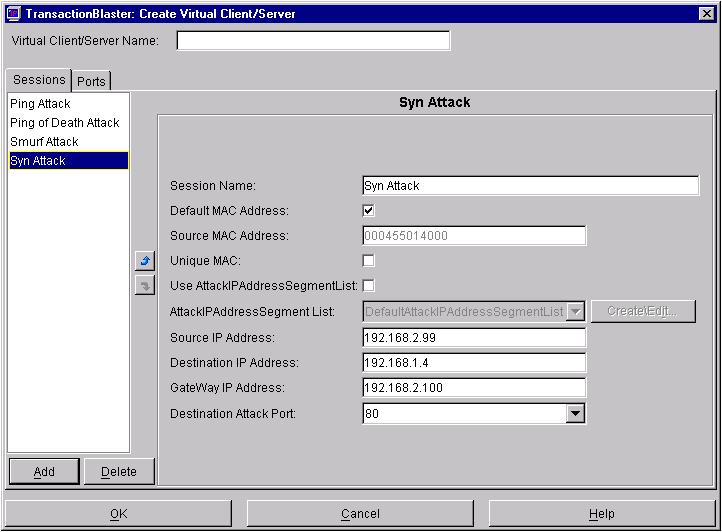
Task: Open Help for this dialog
Action: coord(602,514)
